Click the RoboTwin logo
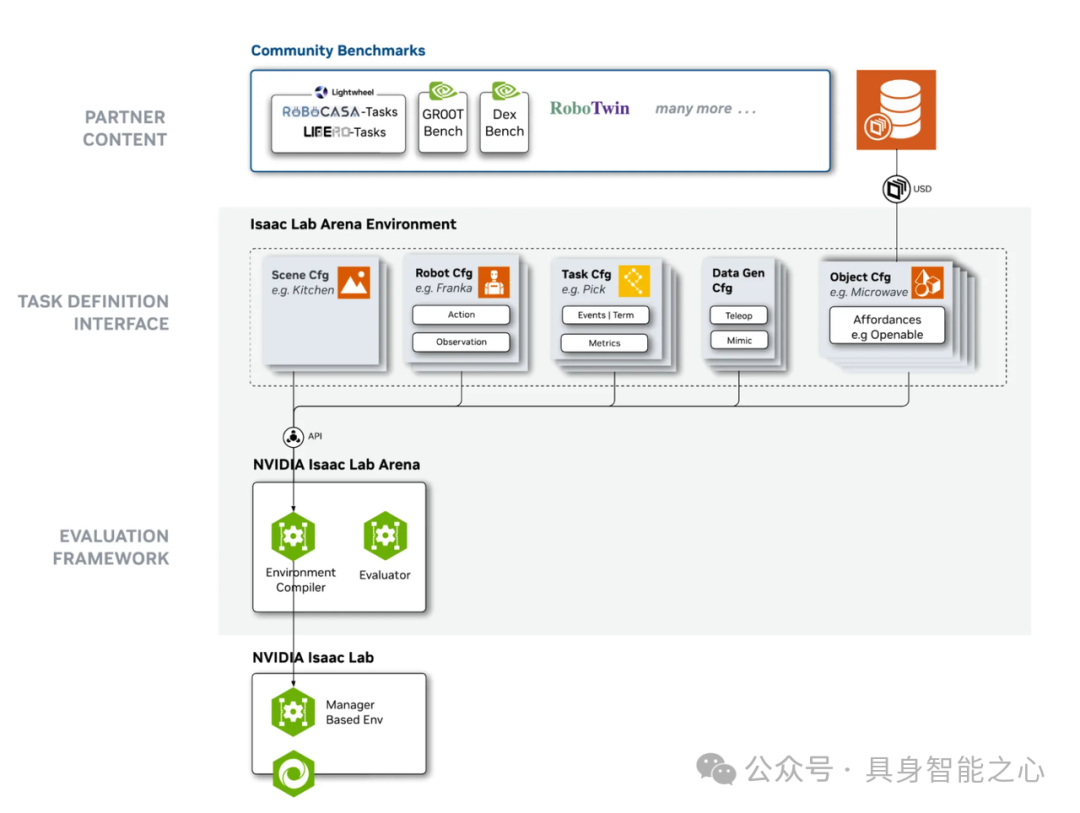The width and height of the screenshot is (1080, 813). point(589,108)
